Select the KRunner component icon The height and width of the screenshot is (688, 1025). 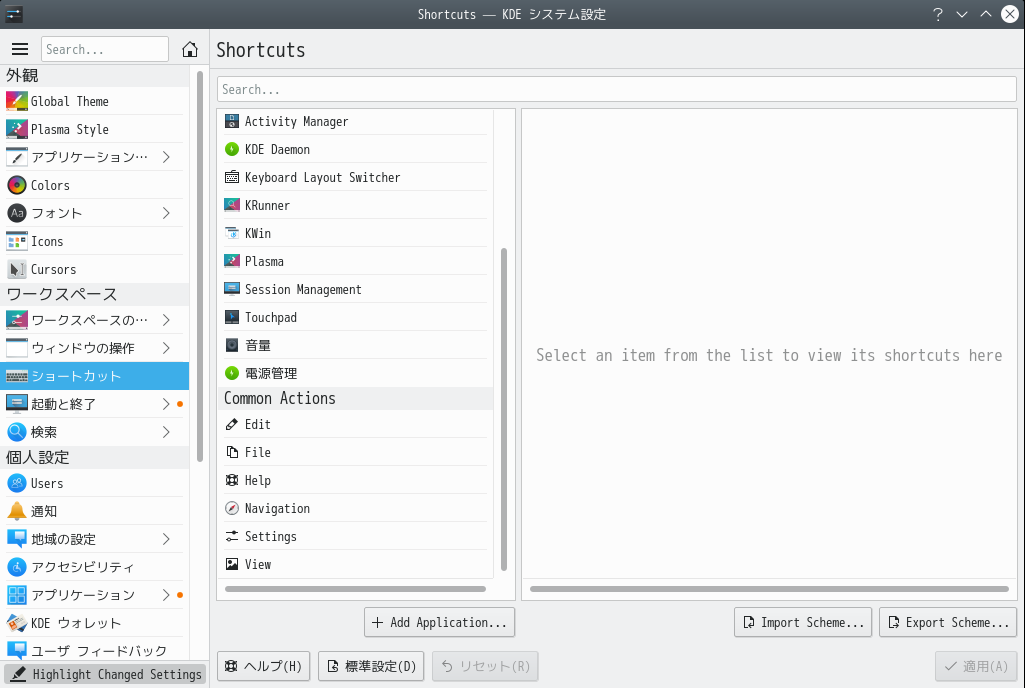tap(232, 205)
